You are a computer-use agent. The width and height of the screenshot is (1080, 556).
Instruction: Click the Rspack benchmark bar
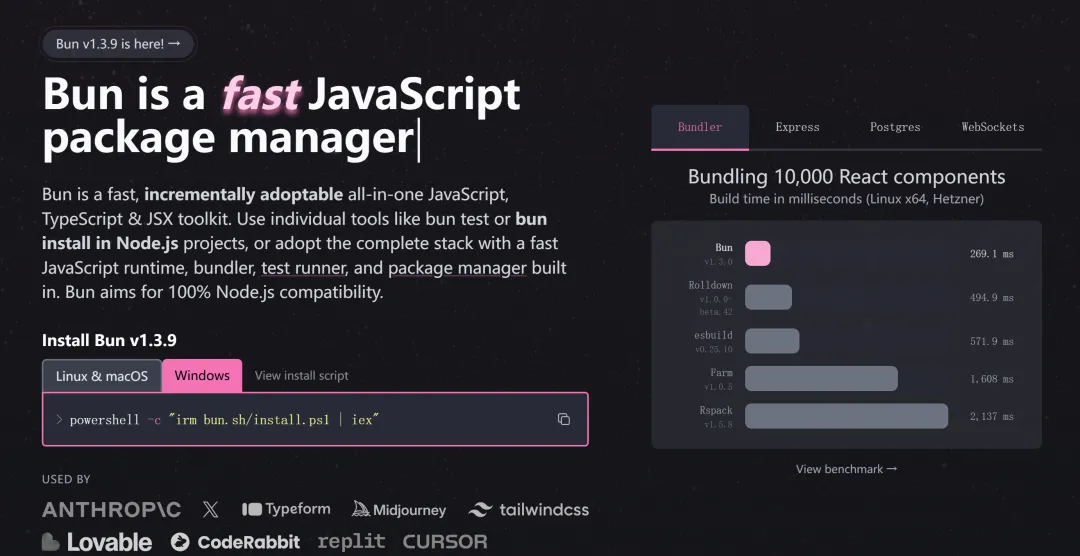click(847, 416)
